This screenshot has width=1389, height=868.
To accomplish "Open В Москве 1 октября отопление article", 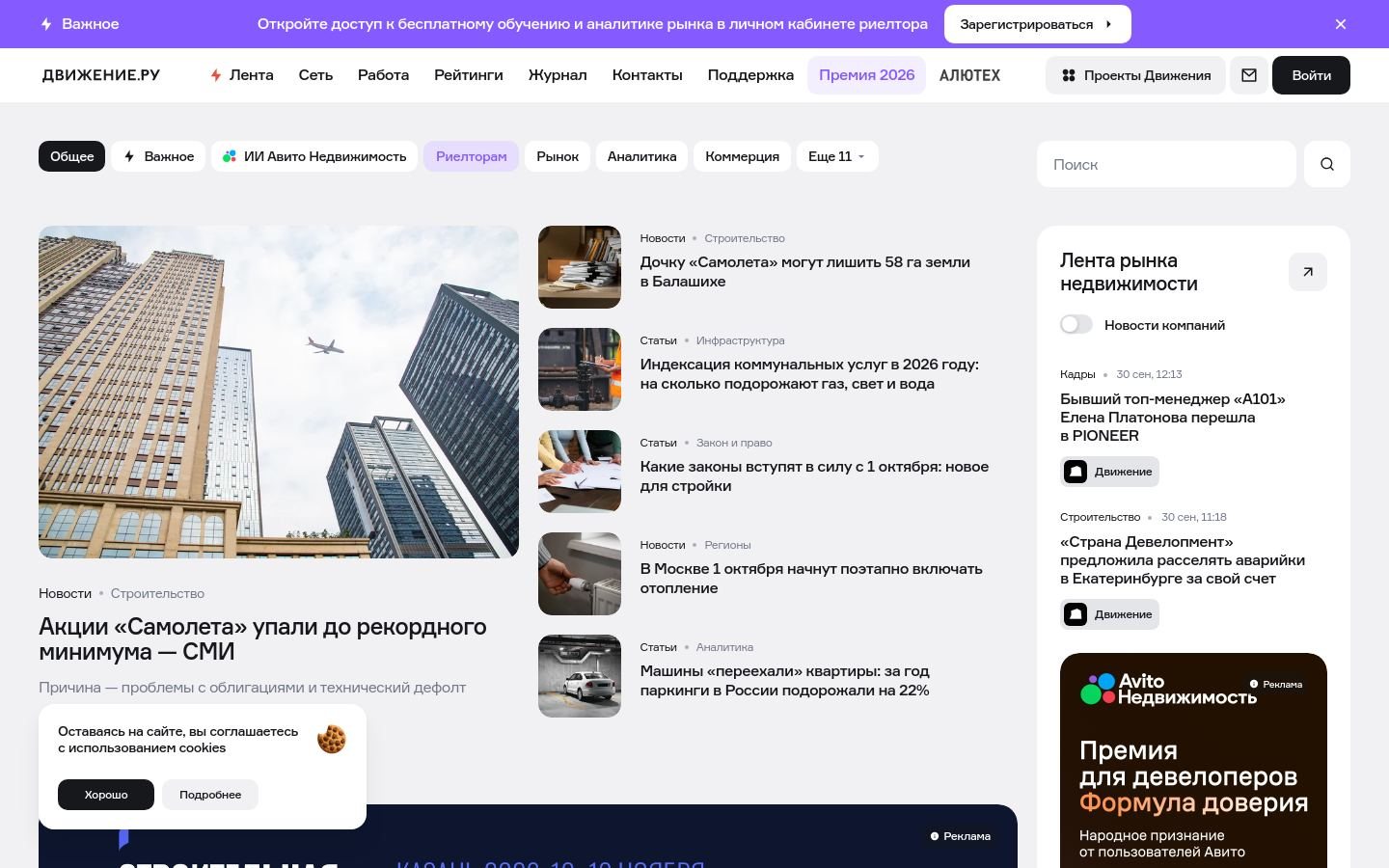I will [811, 578].
